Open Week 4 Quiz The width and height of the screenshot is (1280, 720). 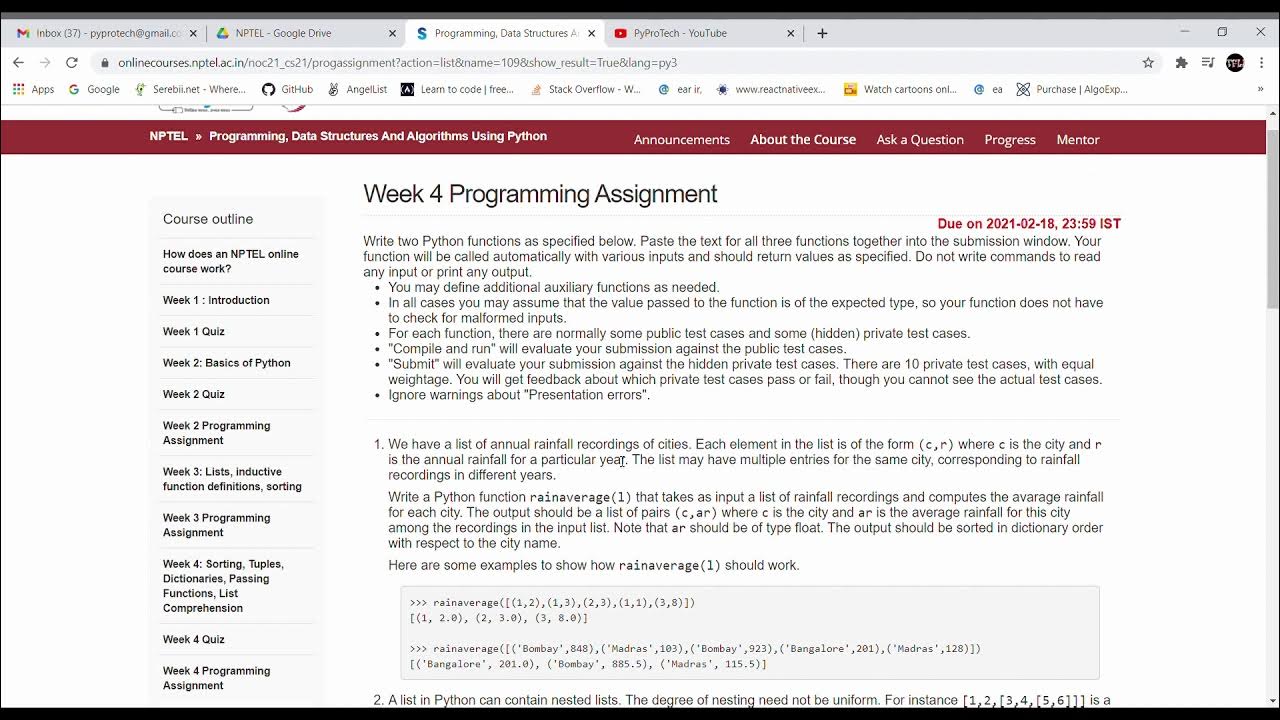[x=194, y=639]
